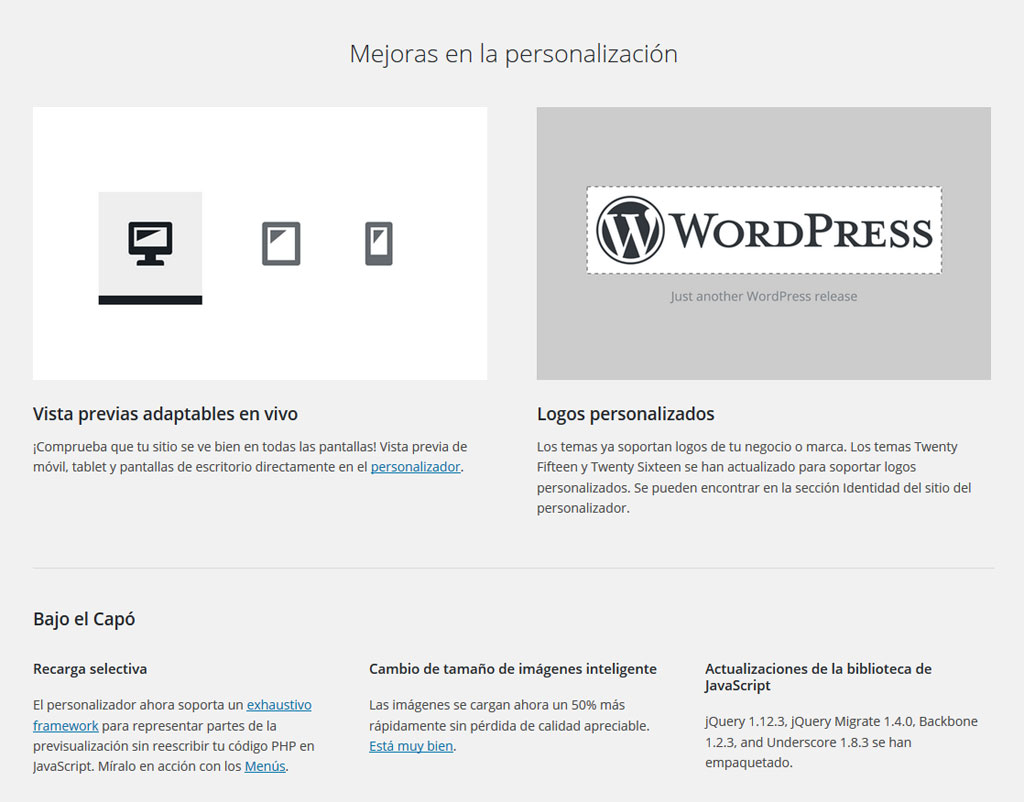Viewport: 1024px width, 802px height.
Task: Open the personalizador link
Action: [x=415, y=467]
